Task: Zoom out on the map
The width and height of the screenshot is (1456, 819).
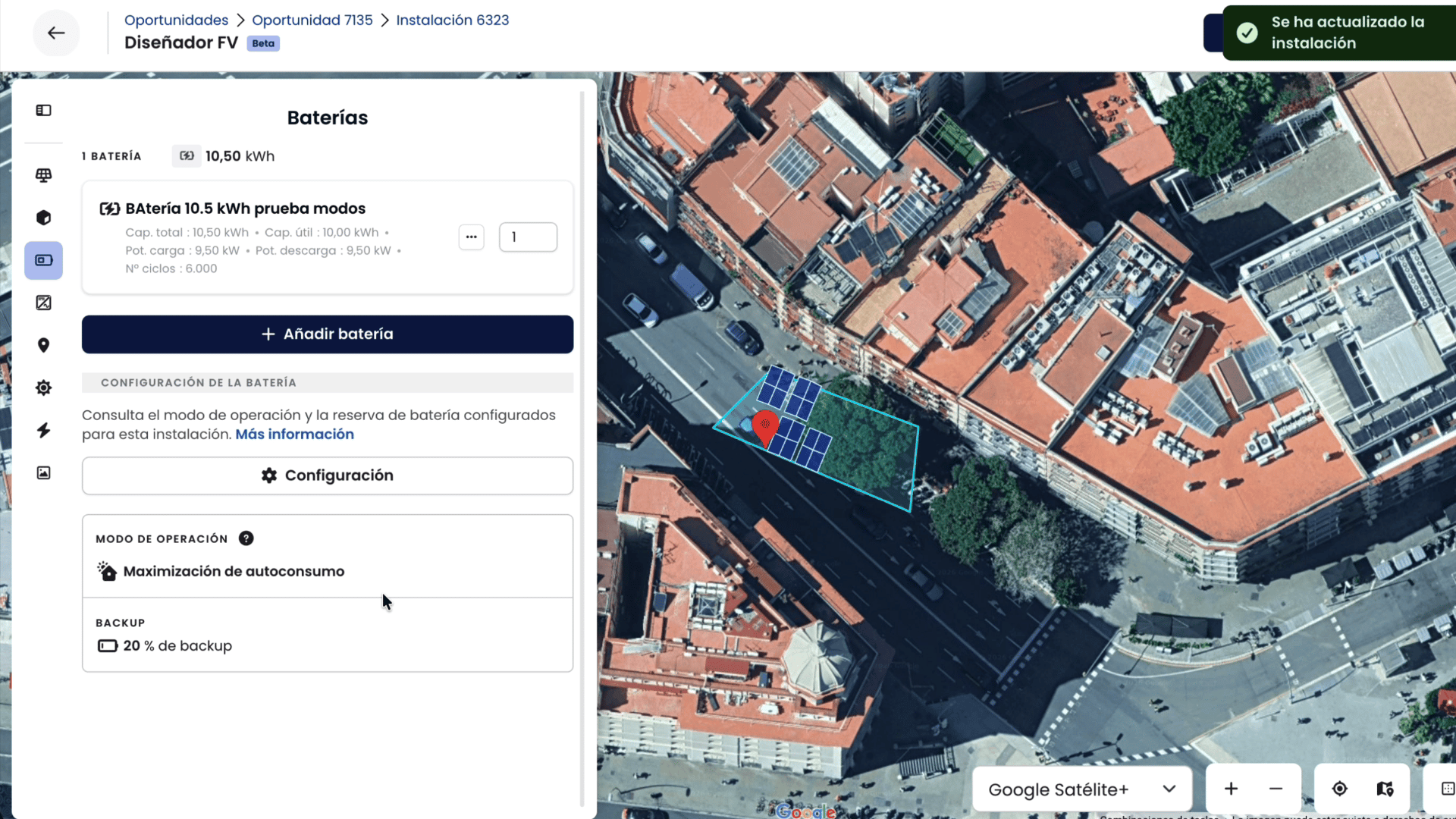Action: point(1276,789)
